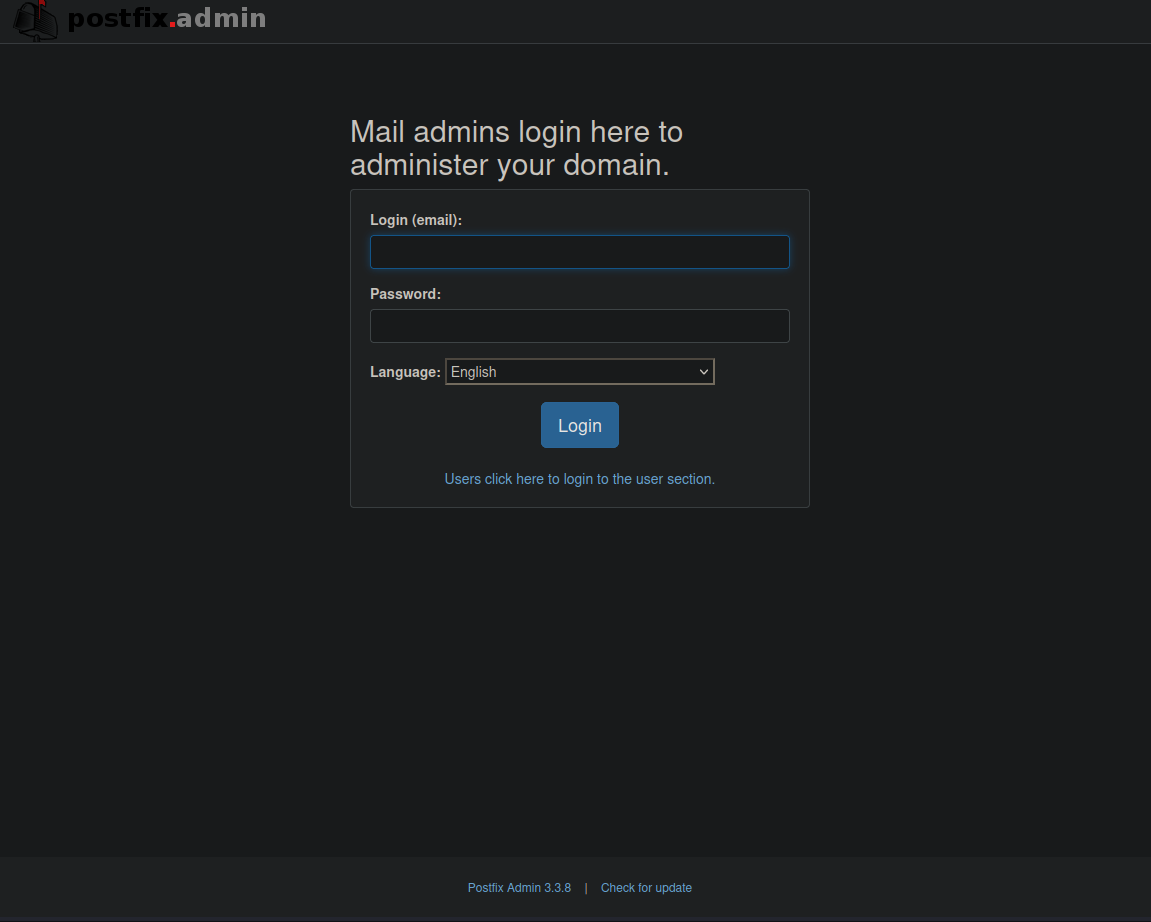Viewport: 1151px width, 922px height.
Task: Click the word "postfix" in the header logo
Action: point(117,19)
